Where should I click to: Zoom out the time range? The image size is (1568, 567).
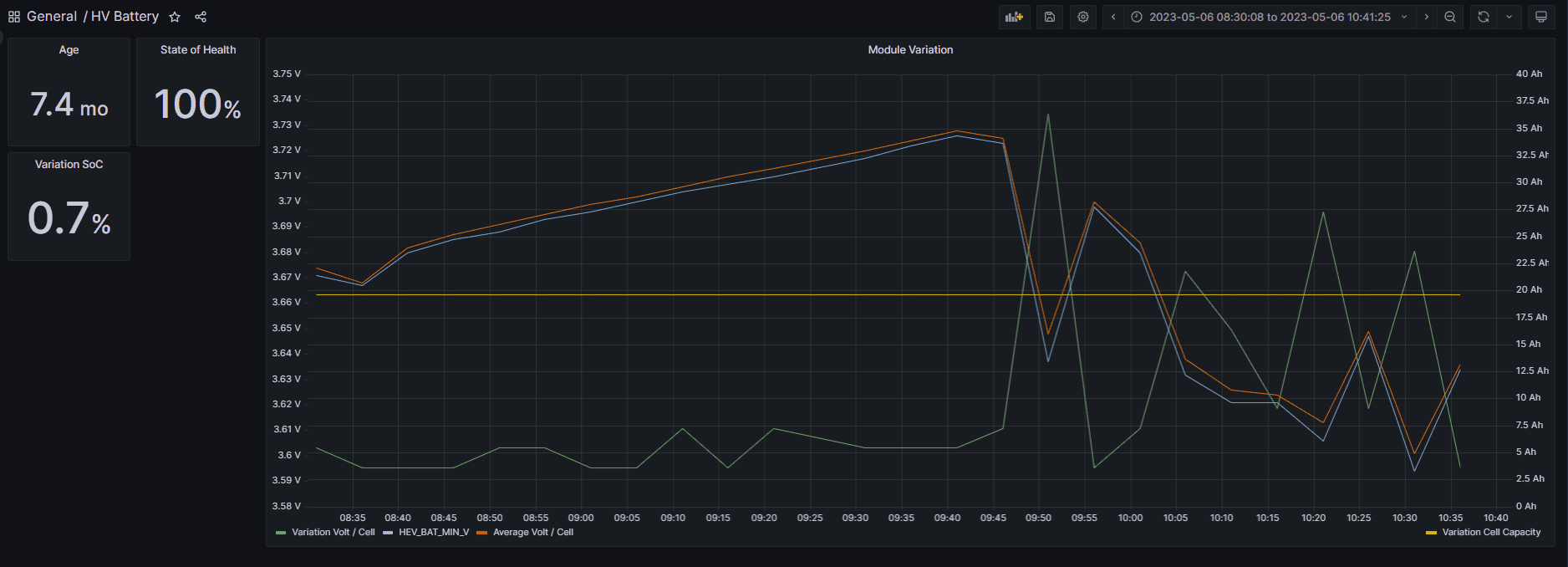(1450, 17)
